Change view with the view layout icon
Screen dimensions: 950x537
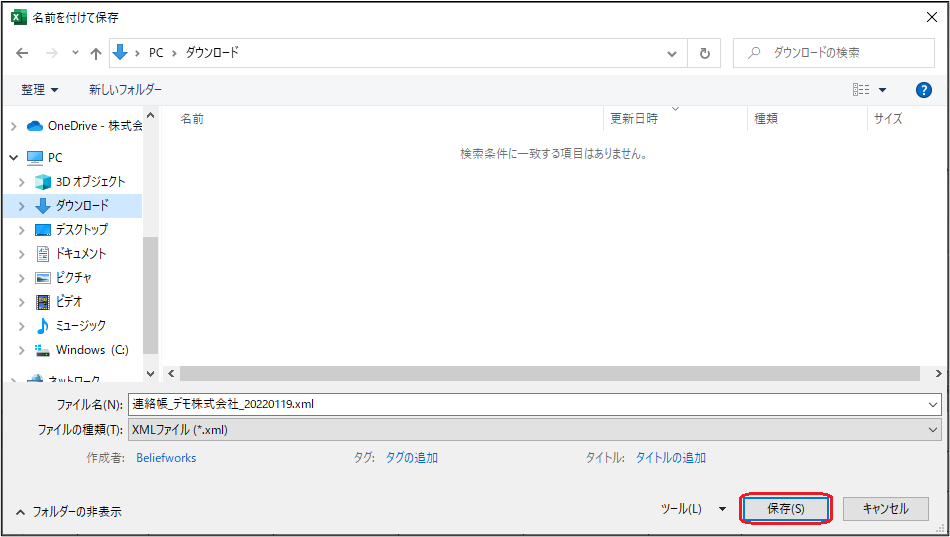click(x=861, y=90)
